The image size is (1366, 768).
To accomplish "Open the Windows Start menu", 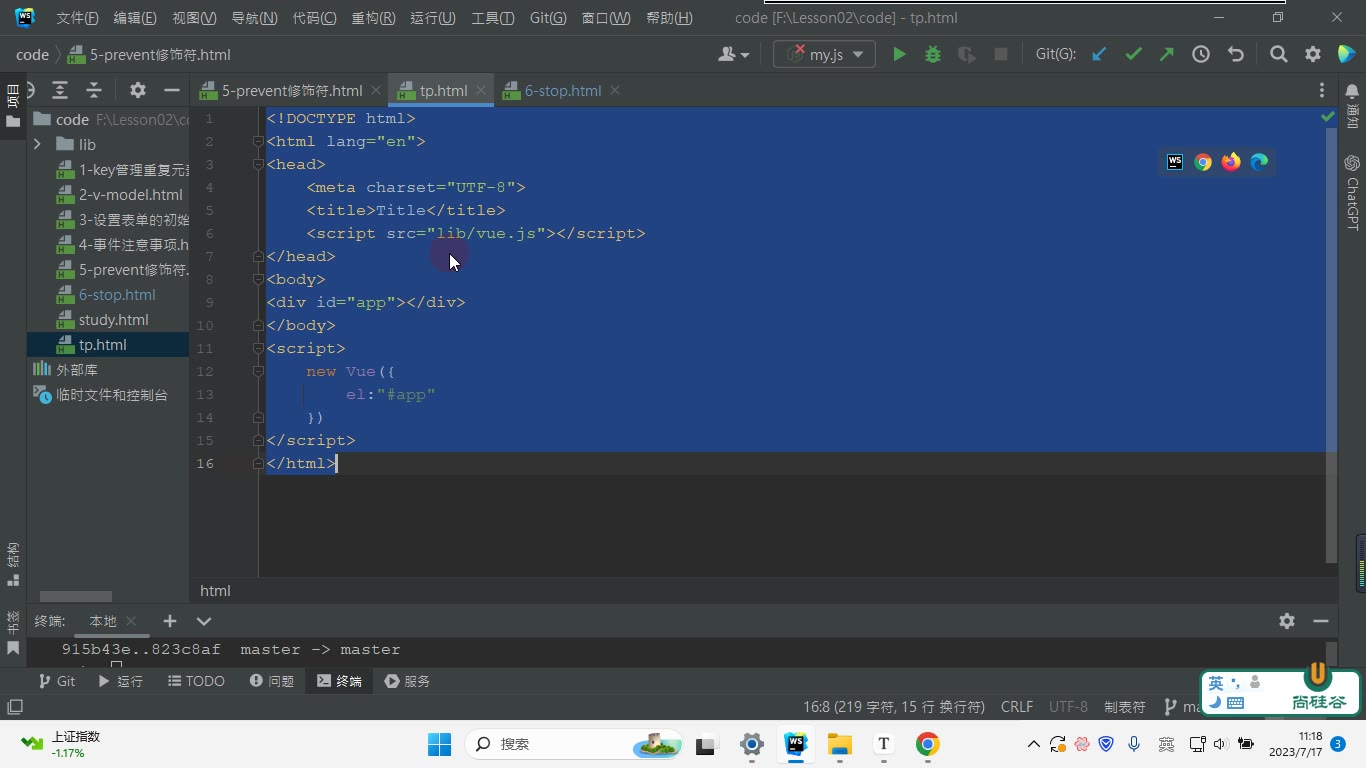I will tap(439, 744).
